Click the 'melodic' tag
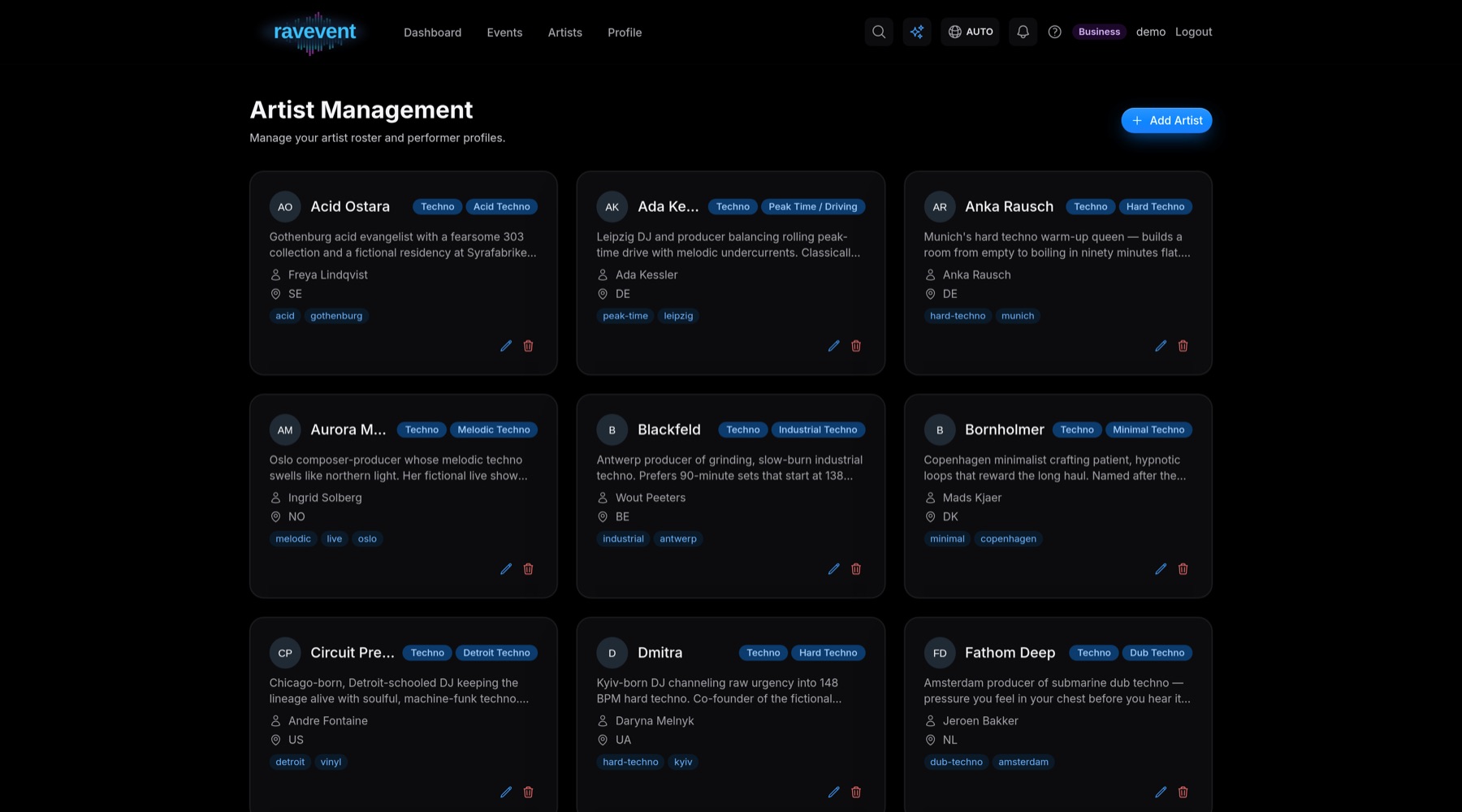Image resolution: width=1462 pixels, height=812 pixels. coord(293,539)
